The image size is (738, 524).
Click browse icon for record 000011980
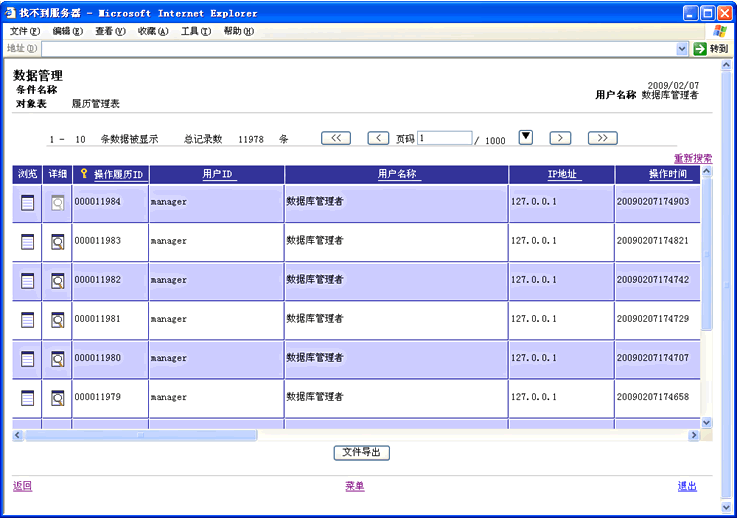27,358
